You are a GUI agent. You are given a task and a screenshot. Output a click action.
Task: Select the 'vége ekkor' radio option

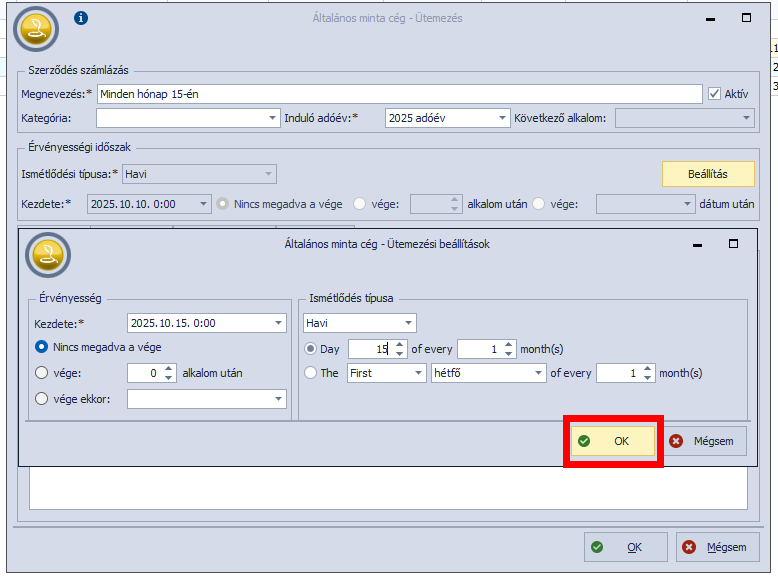pyautogui.click(x=42, y=399)
